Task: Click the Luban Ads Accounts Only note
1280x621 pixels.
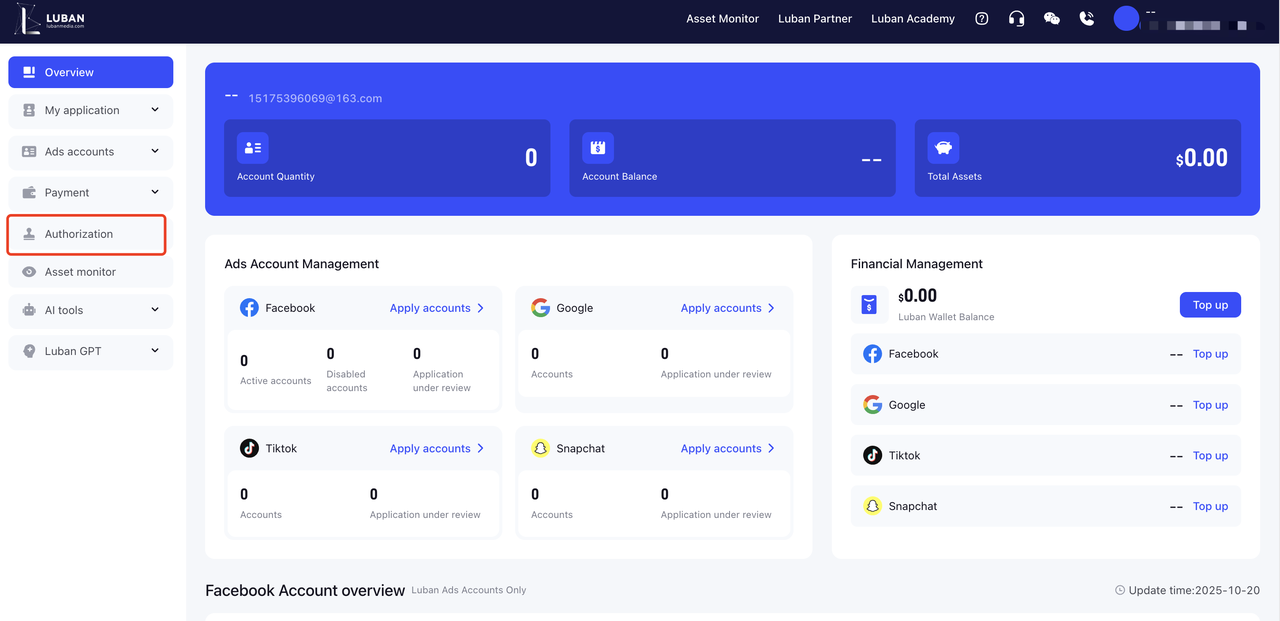Action: [x=469, y=590]
